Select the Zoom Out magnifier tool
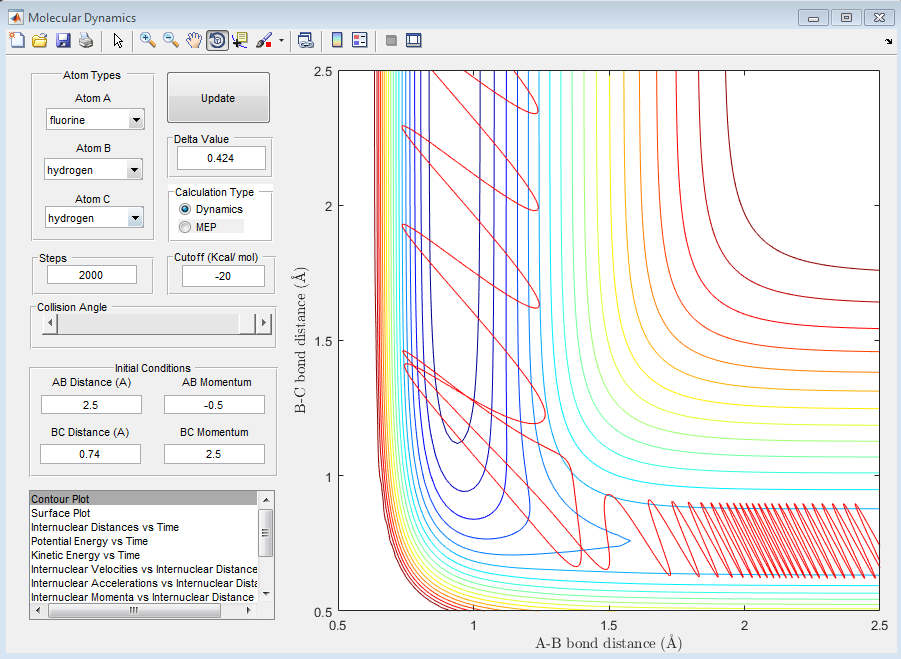This screenshot has height=659, width=901. 171,40
